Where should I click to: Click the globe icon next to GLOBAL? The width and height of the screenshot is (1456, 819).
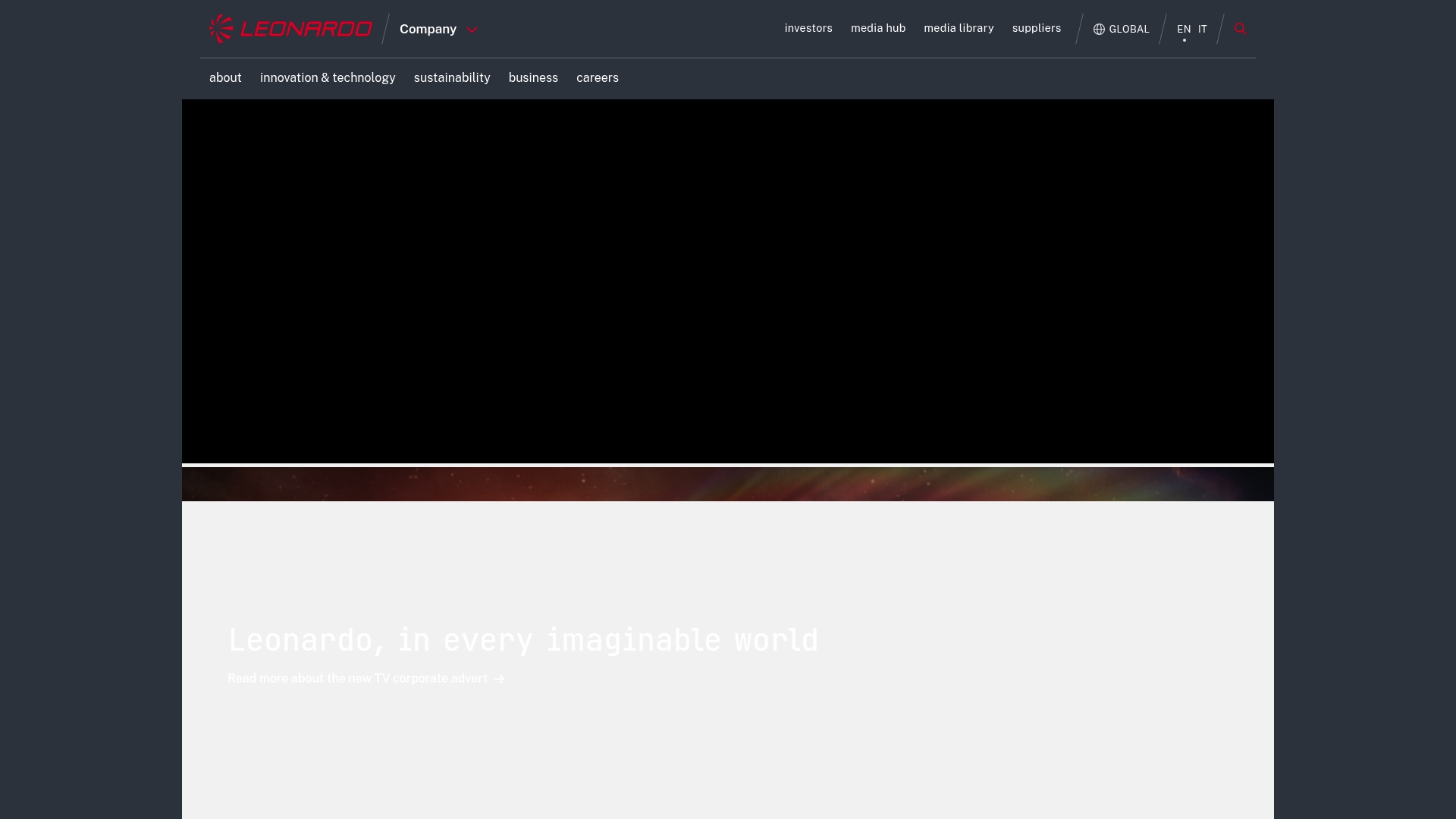[1099, 29]
